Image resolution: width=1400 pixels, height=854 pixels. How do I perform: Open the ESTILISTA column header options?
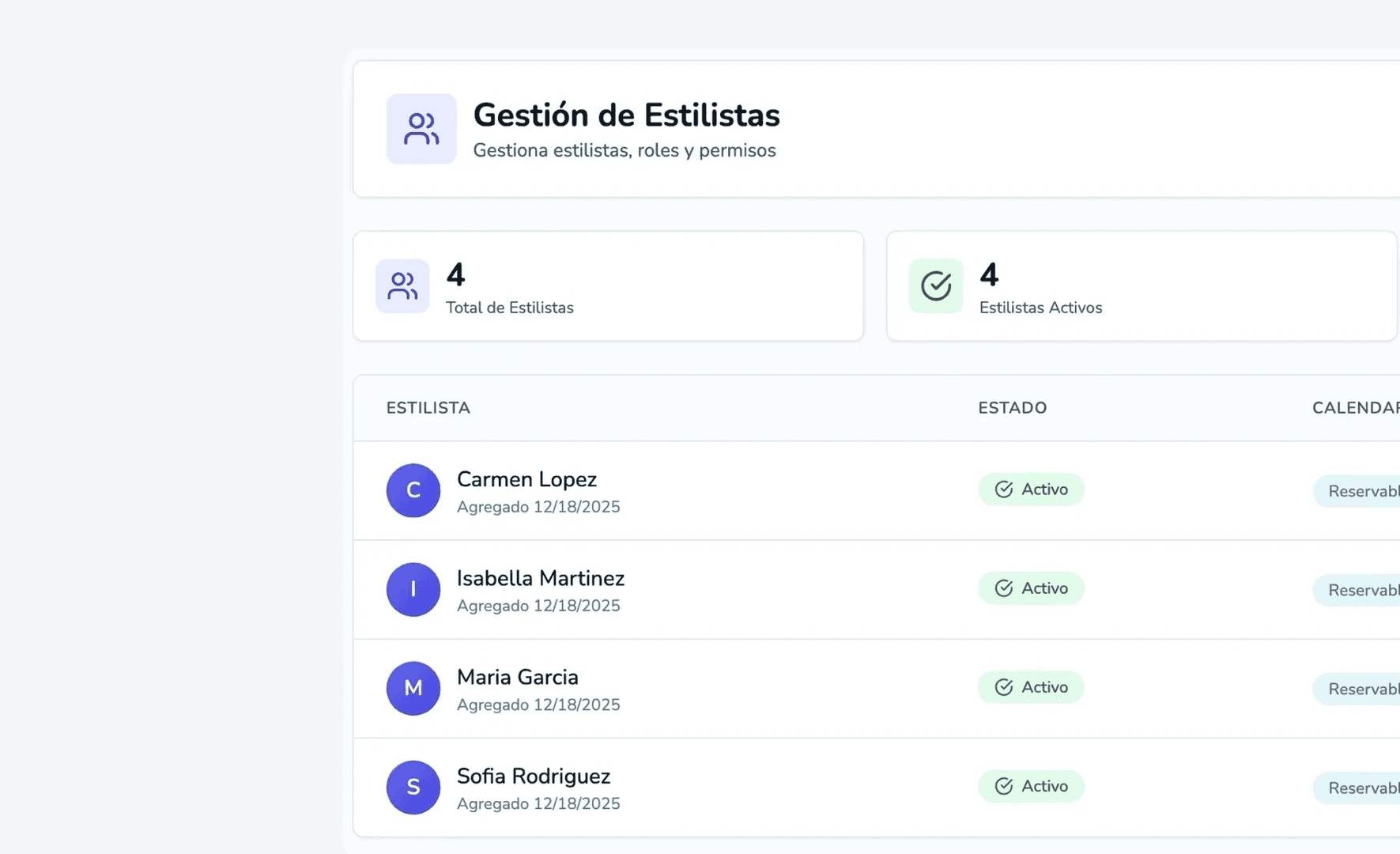428,408
